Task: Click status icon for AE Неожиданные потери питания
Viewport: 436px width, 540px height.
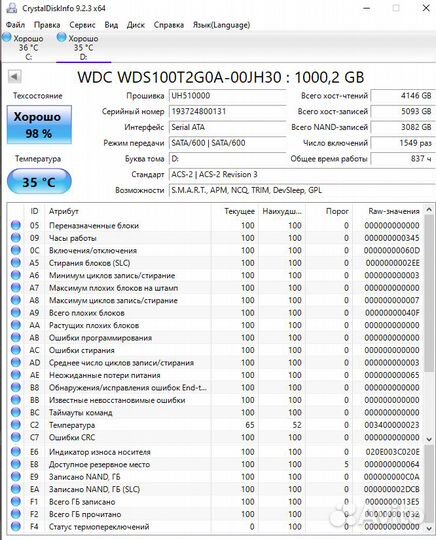Action: pos(15,375)
